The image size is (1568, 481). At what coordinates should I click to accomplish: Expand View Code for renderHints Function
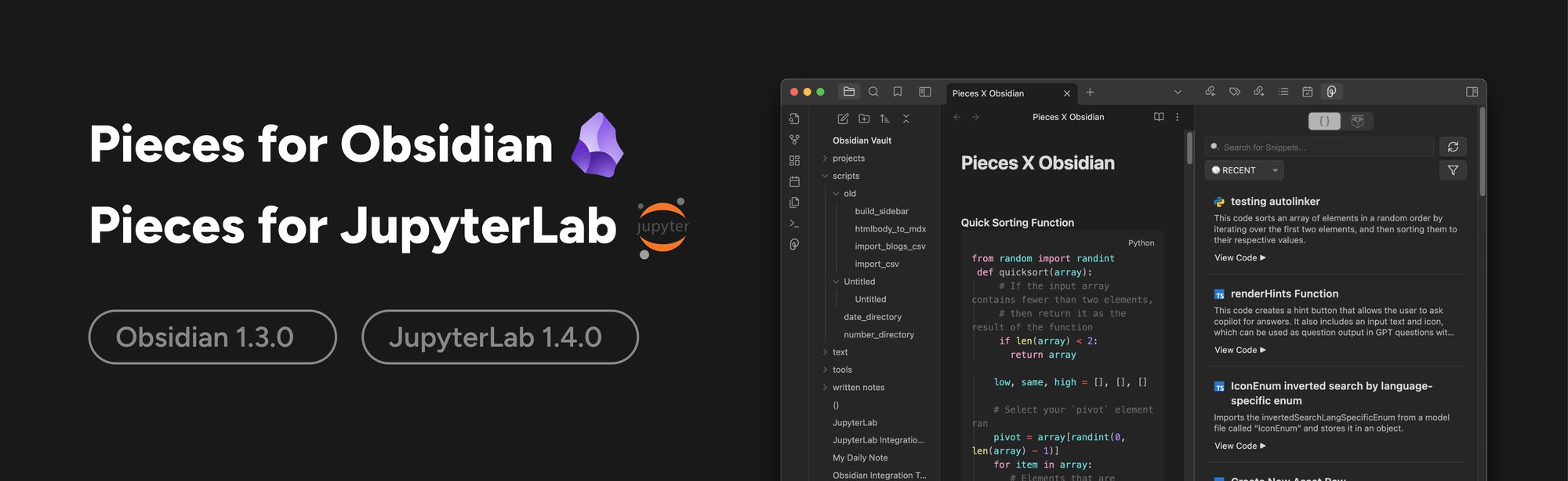[x=1240, y=351]
